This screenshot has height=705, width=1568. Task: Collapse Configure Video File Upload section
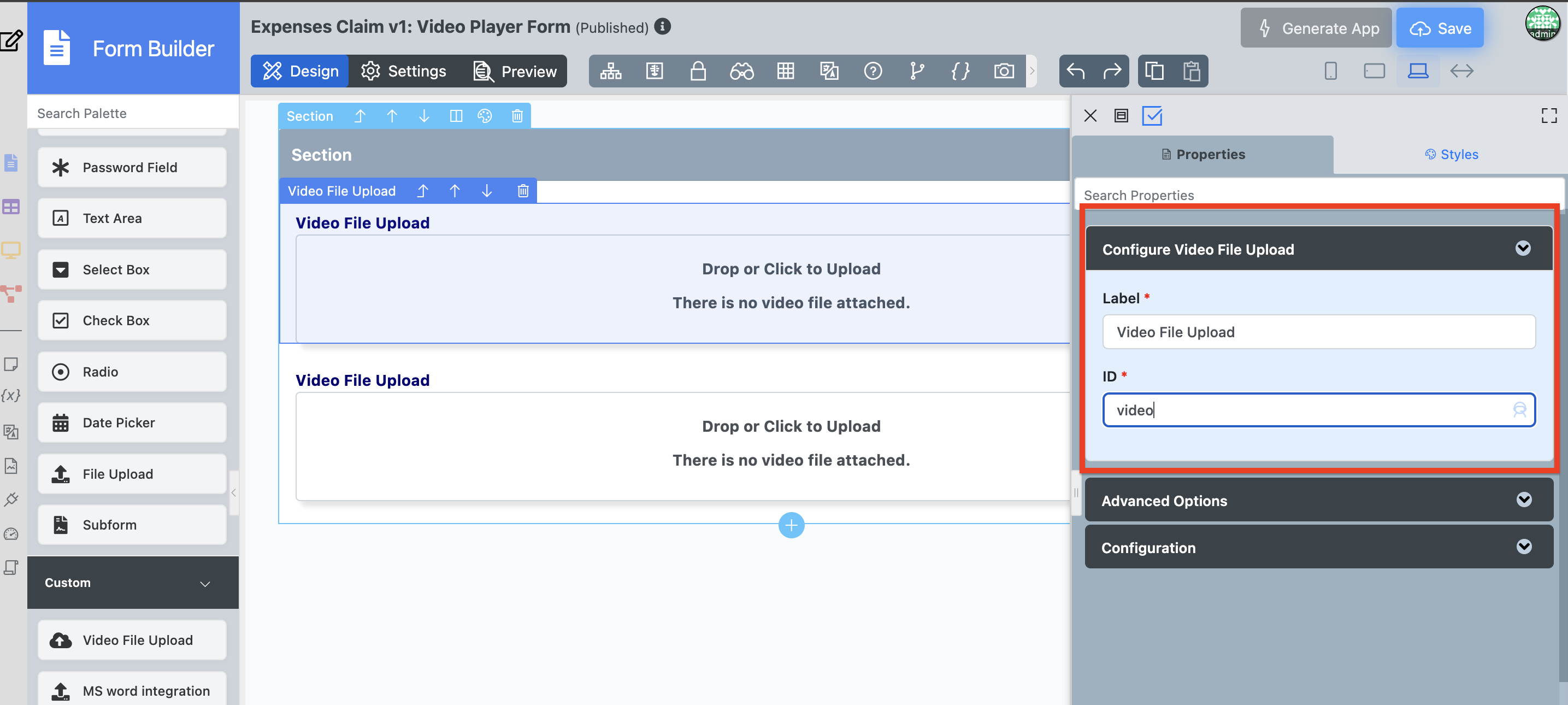click(x=1522, y=249)
